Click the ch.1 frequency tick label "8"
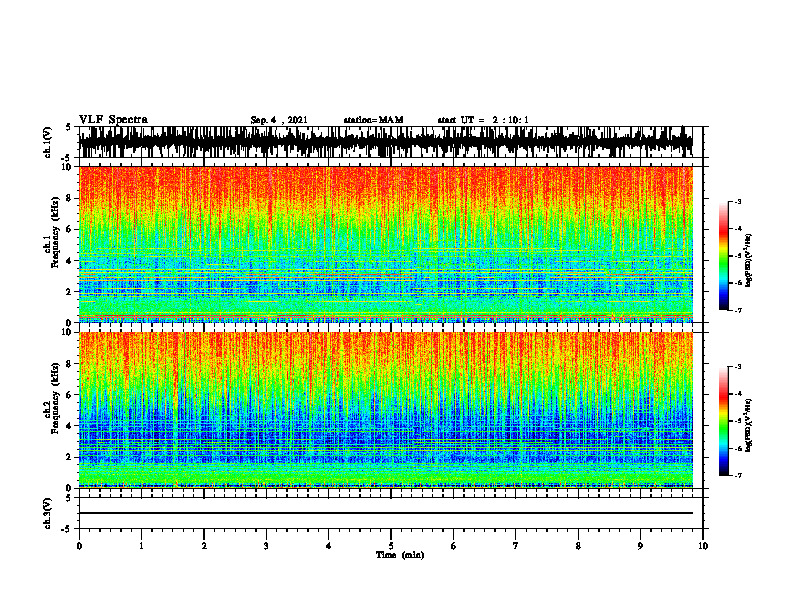This screenshot has width=792, height=612. (70, 198)
